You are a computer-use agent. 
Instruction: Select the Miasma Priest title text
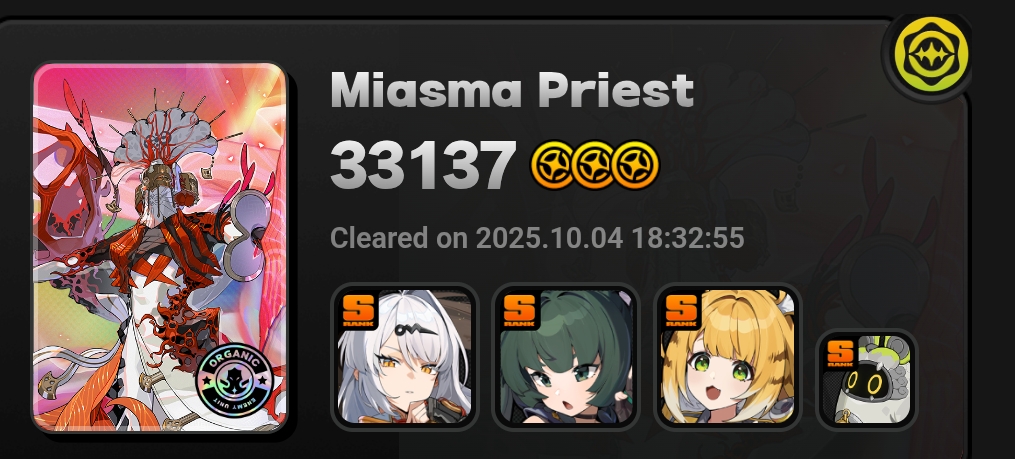pos(512,89)
